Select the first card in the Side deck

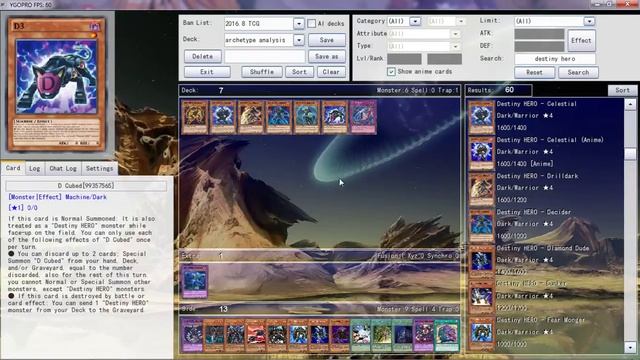click(x=192, y=336)
